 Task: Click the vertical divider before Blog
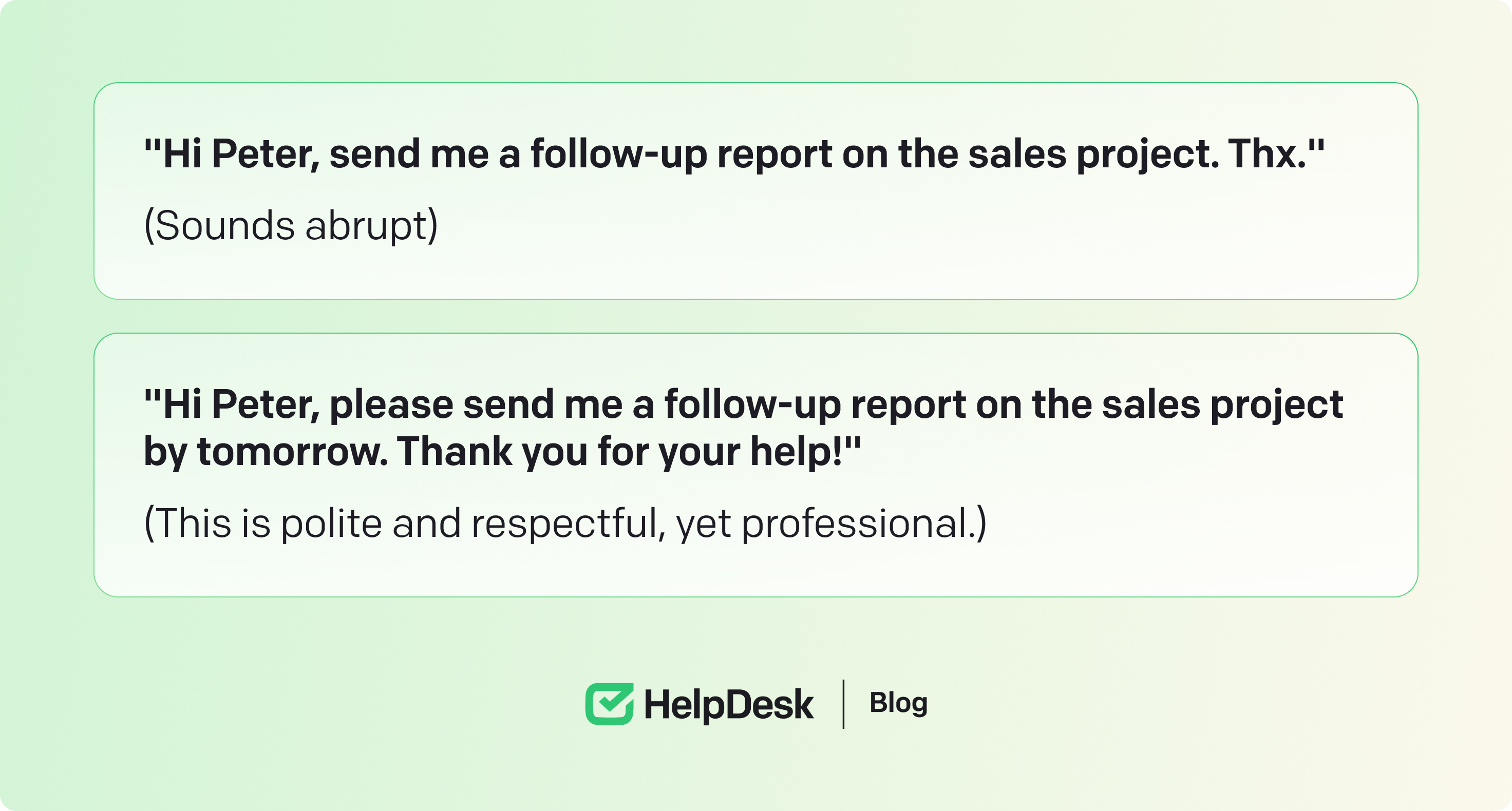coord(843,704)
